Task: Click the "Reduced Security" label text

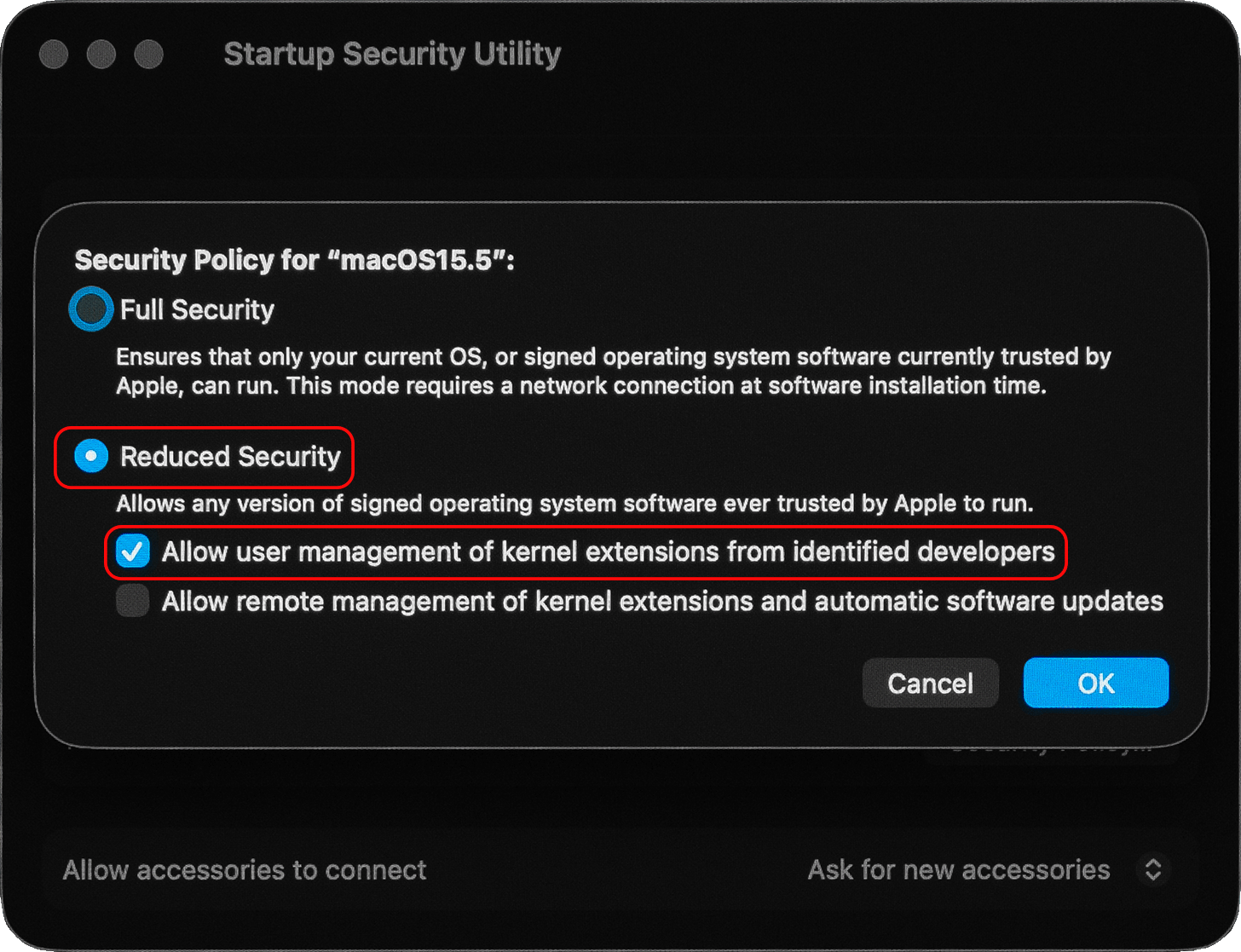Action: click(230, 456)
